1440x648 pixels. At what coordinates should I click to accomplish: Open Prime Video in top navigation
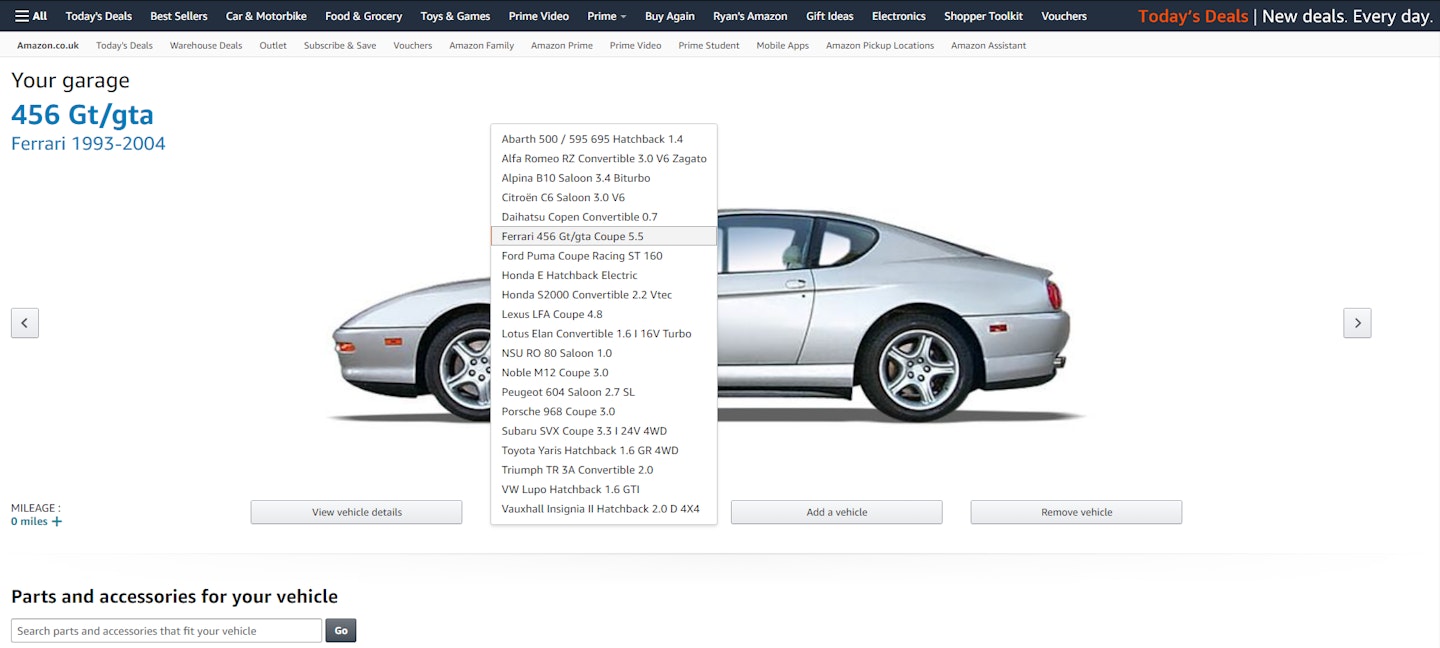pyautogui.click(x=538, y=16)
